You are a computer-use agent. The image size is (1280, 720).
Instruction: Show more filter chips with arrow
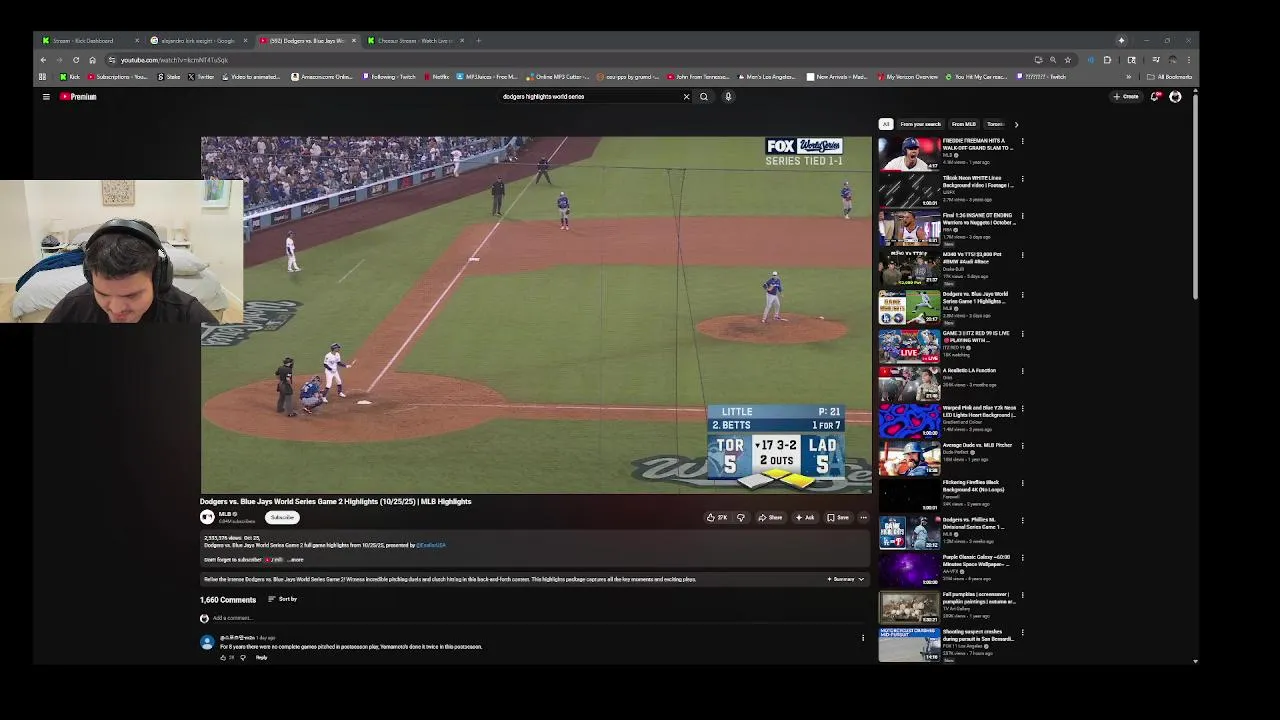pyautogui.click(x=1016, y=124)
